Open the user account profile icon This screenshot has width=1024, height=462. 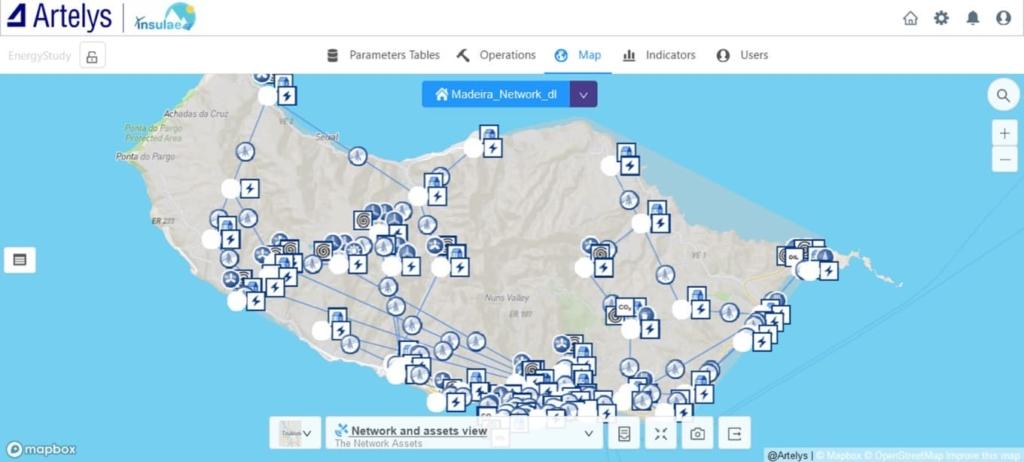tap(1003, 18)
